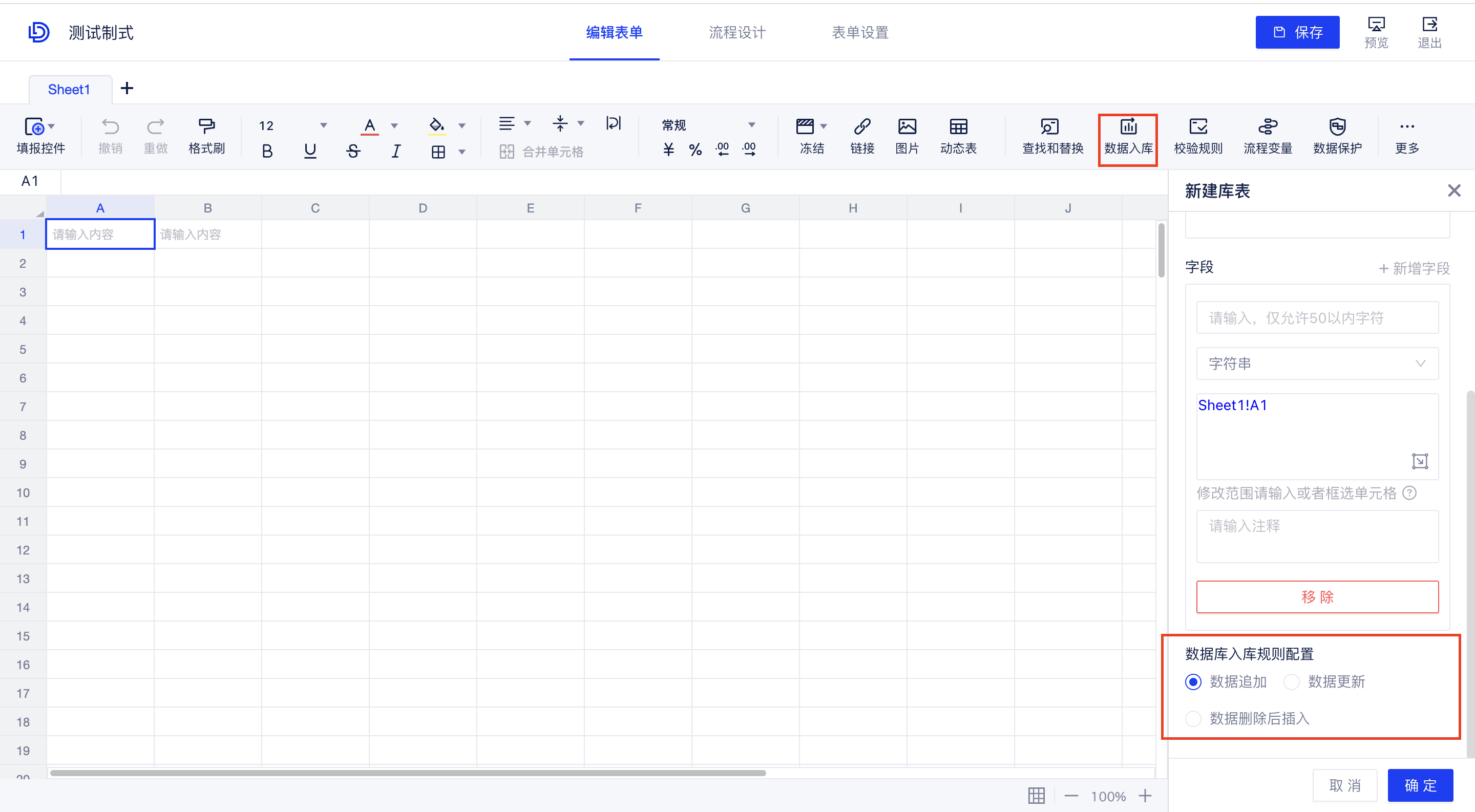1475x812 pixels.
Task: Select the 数据更新 update rule
Action: click(x=1292, y=681)
